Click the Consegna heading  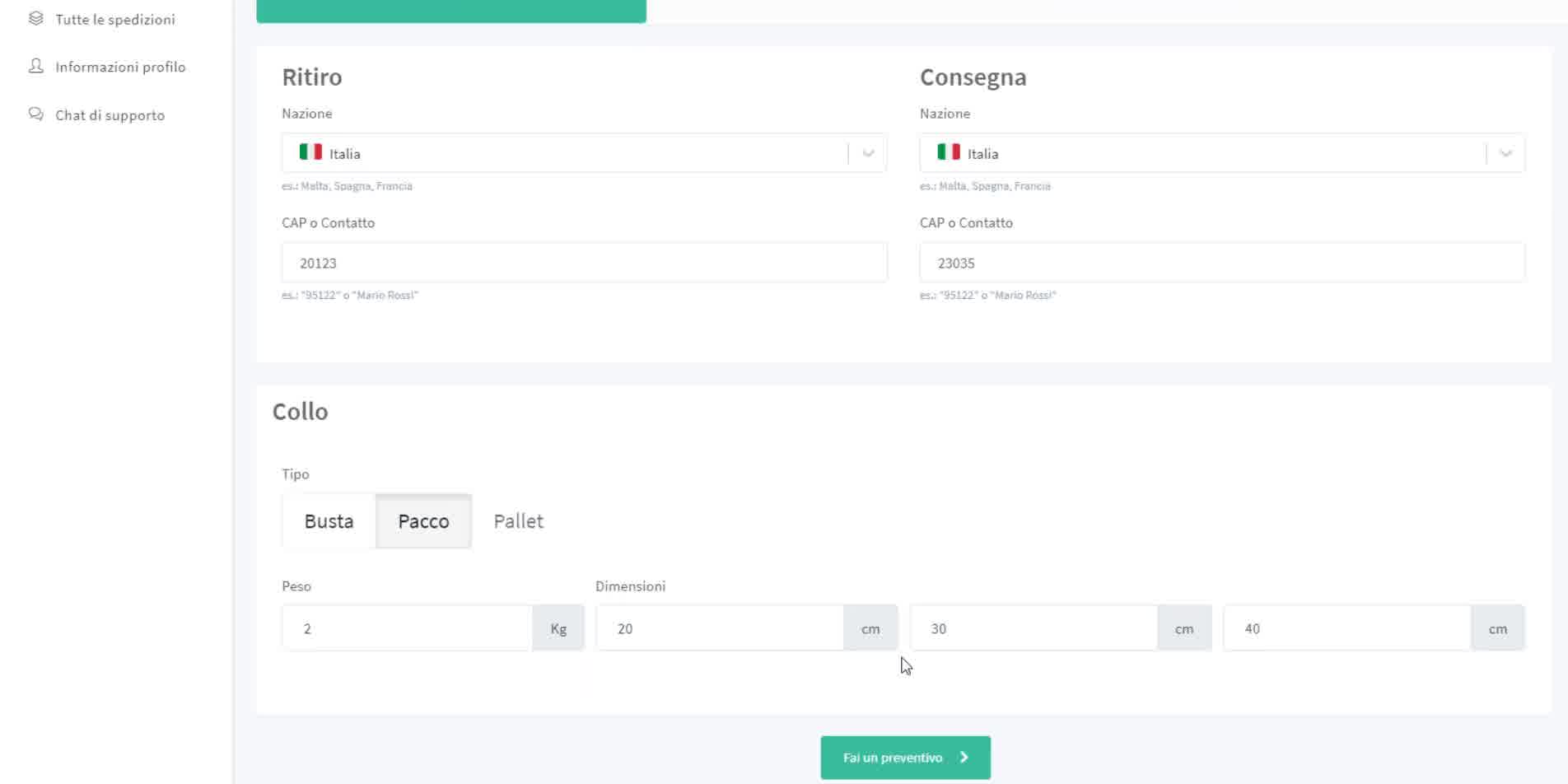pyautogui.click(x=973, y=77)
